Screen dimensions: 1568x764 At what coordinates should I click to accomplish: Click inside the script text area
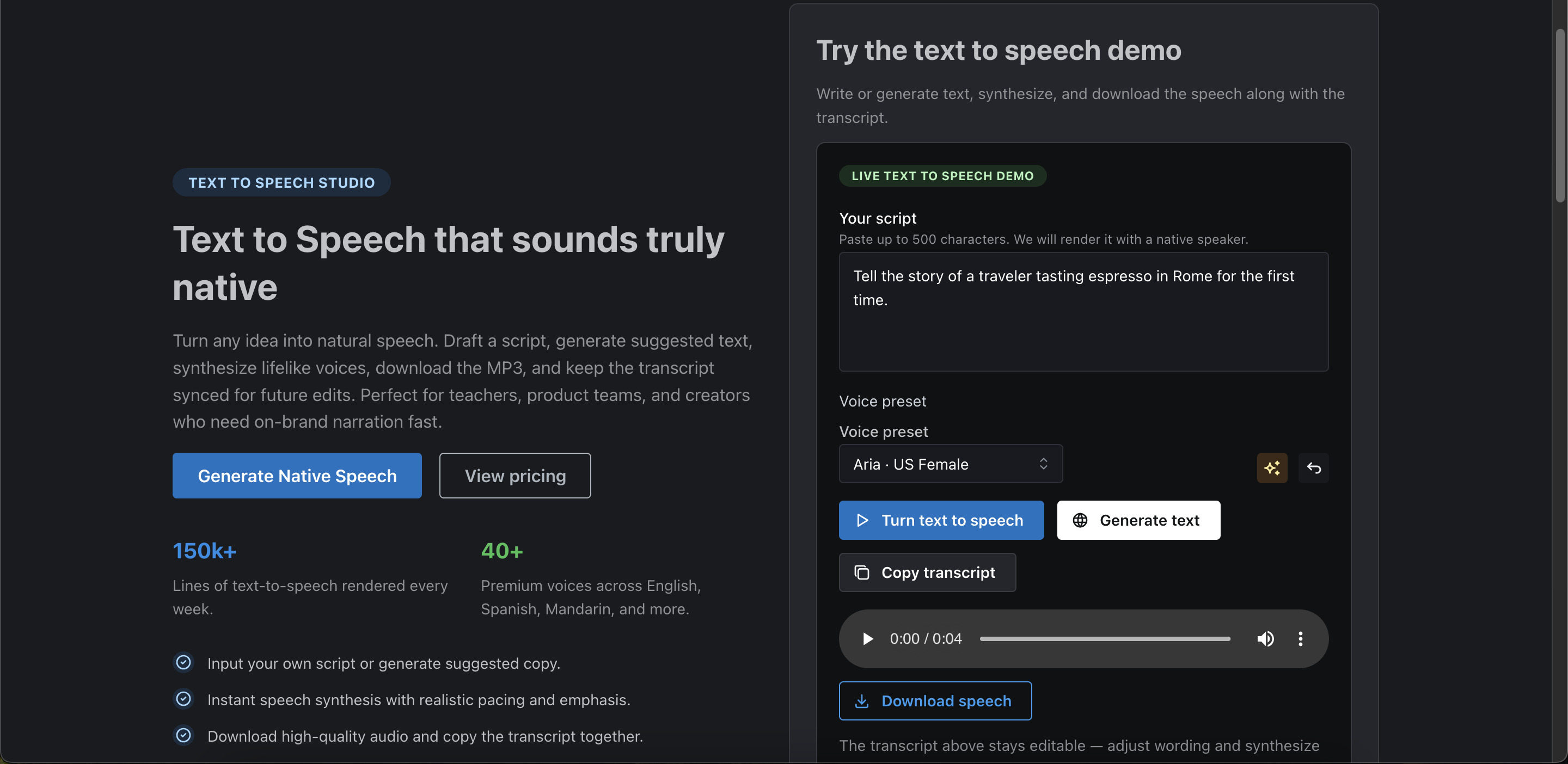coord(1083,329)
